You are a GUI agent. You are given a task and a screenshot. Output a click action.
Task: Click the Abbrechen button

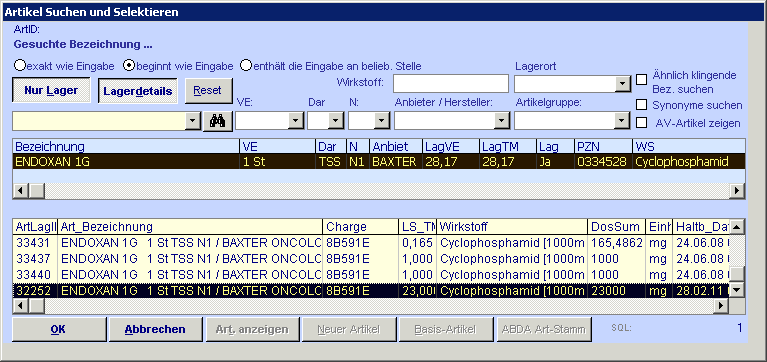(155, 329)
